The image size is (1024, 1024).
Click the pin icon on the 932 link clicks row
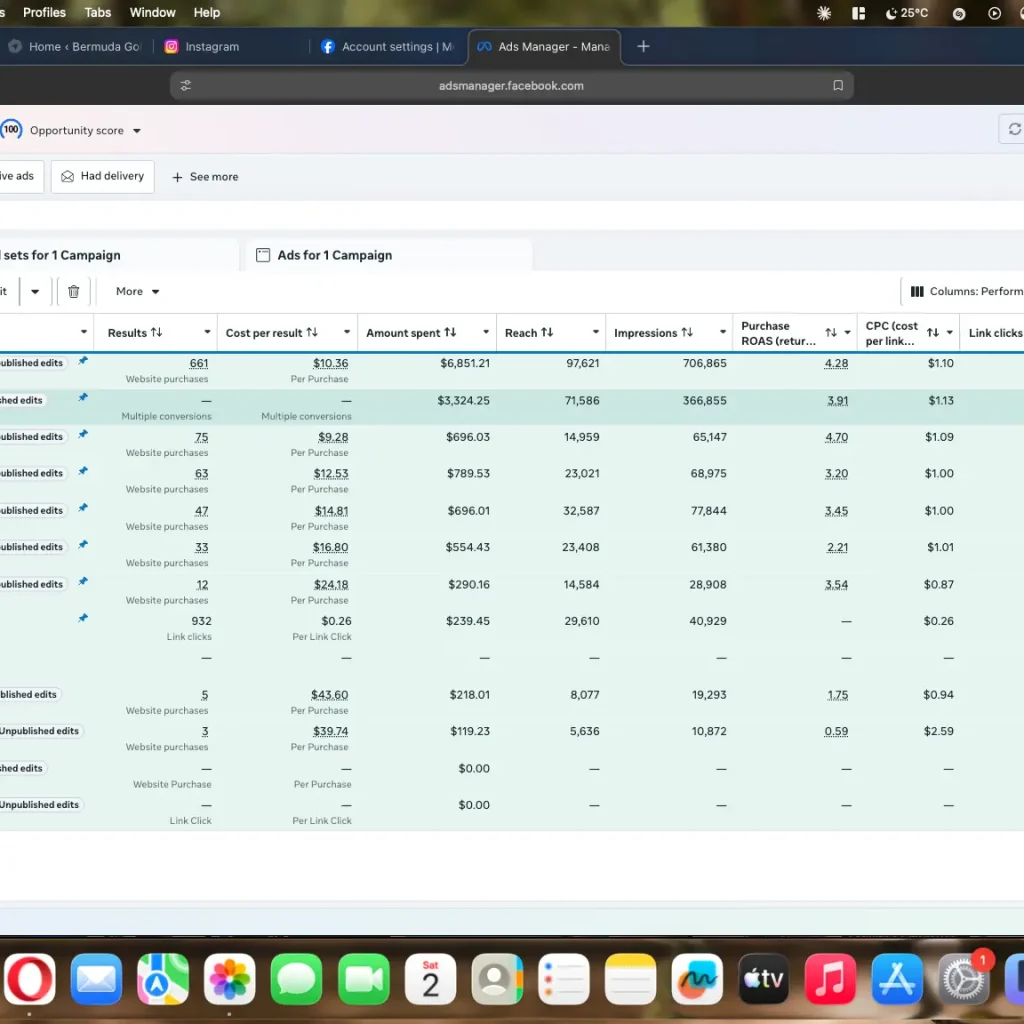pos(83,618)
